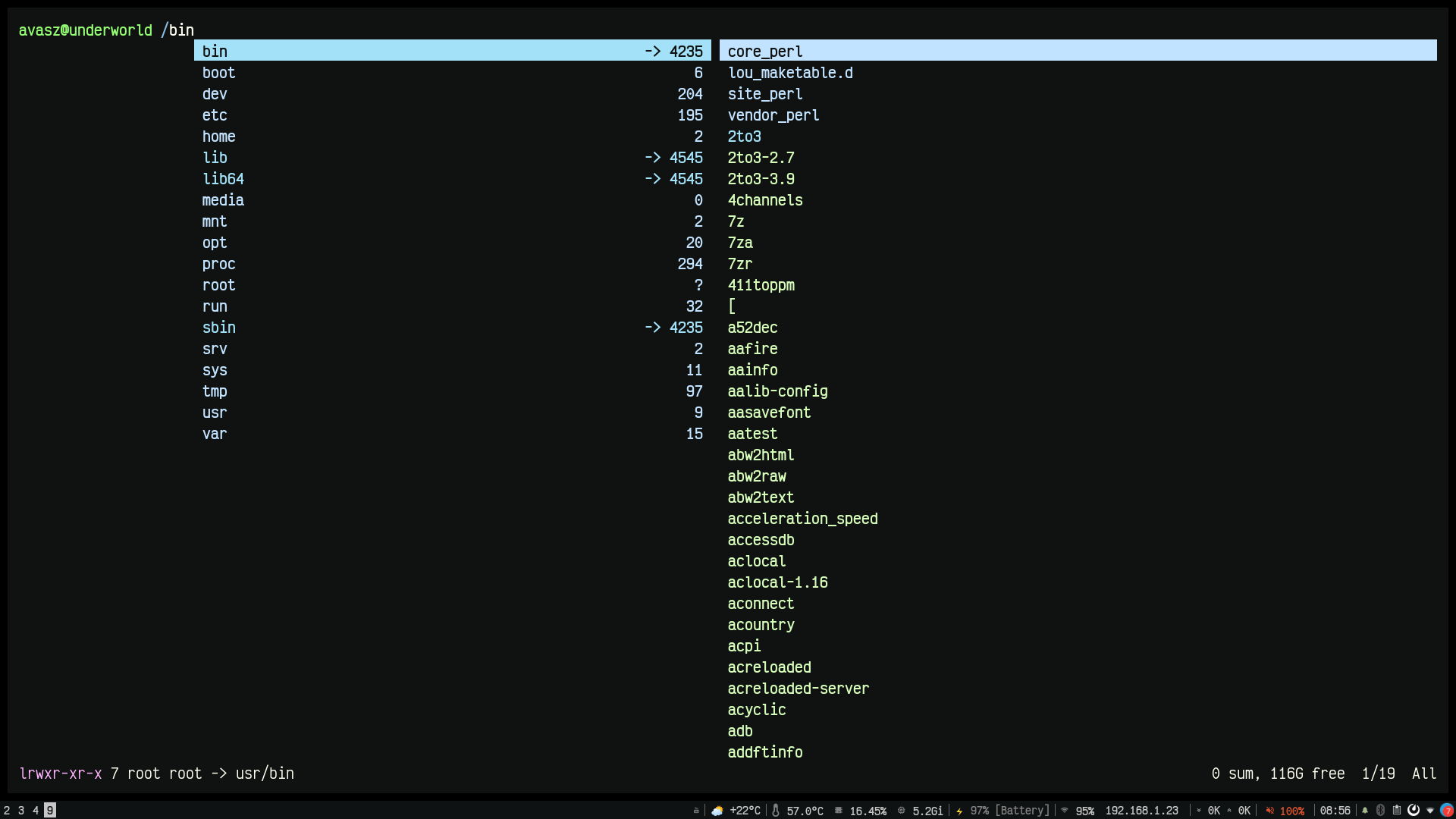The image size is (1456, 819).
Task: Click the Bluetooth tray icon
Action: [x=1380, y=811]
